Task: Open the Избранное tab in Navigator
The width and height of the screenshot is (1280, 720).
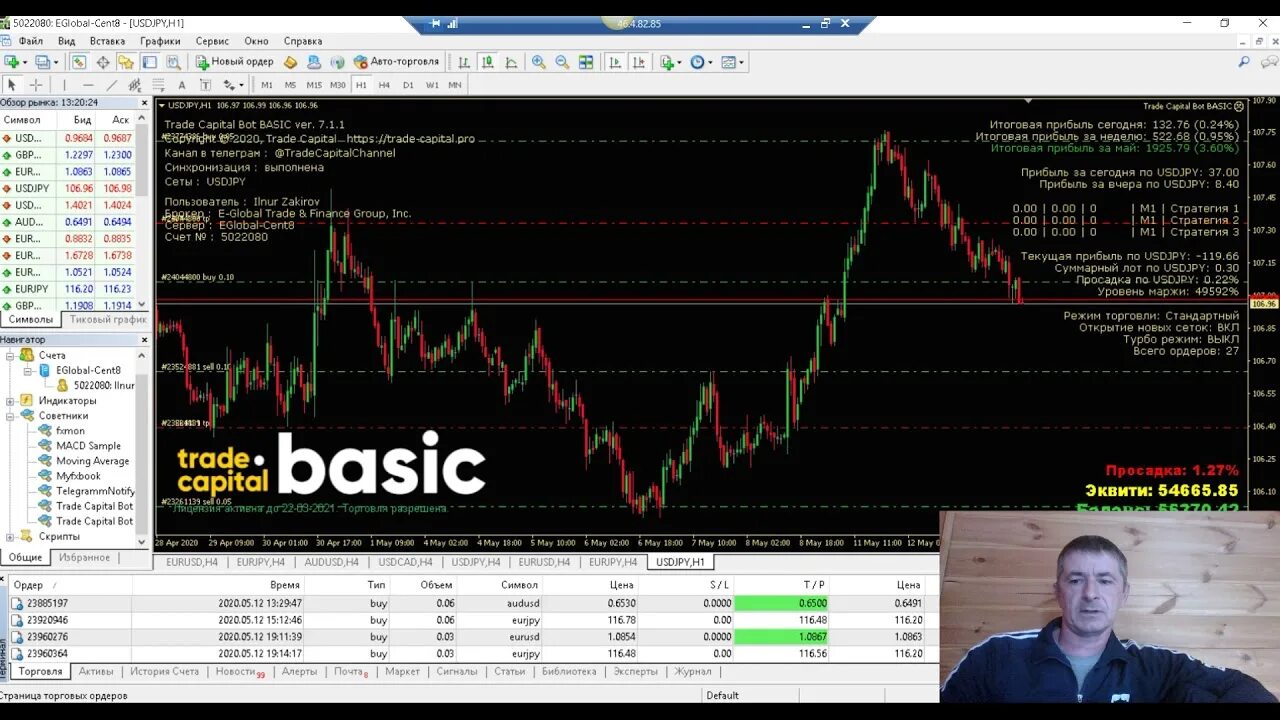Action: click(84, 557)
